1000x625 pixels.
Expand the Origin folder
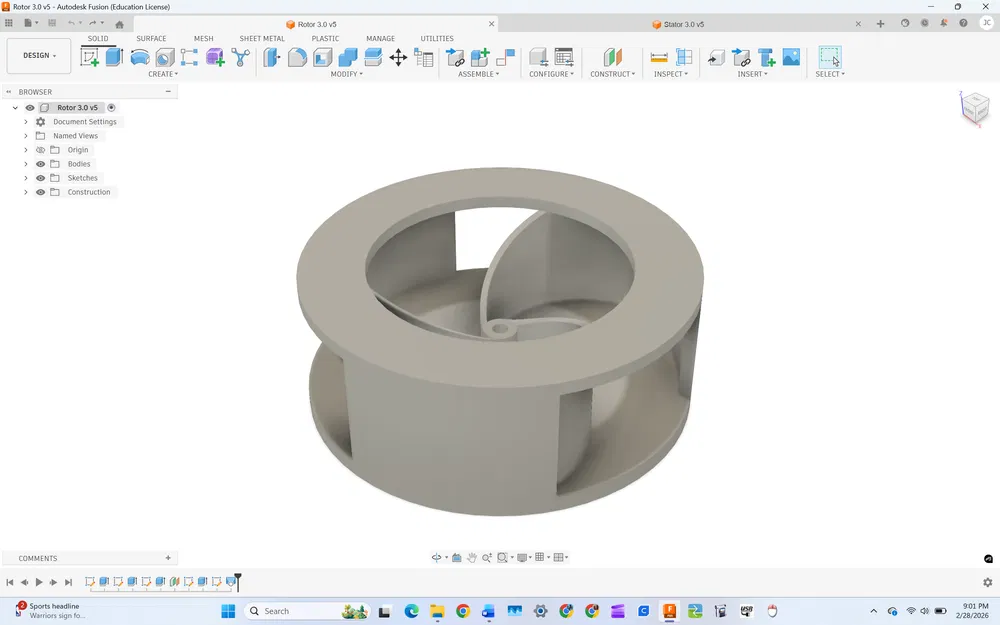(26, 150)
